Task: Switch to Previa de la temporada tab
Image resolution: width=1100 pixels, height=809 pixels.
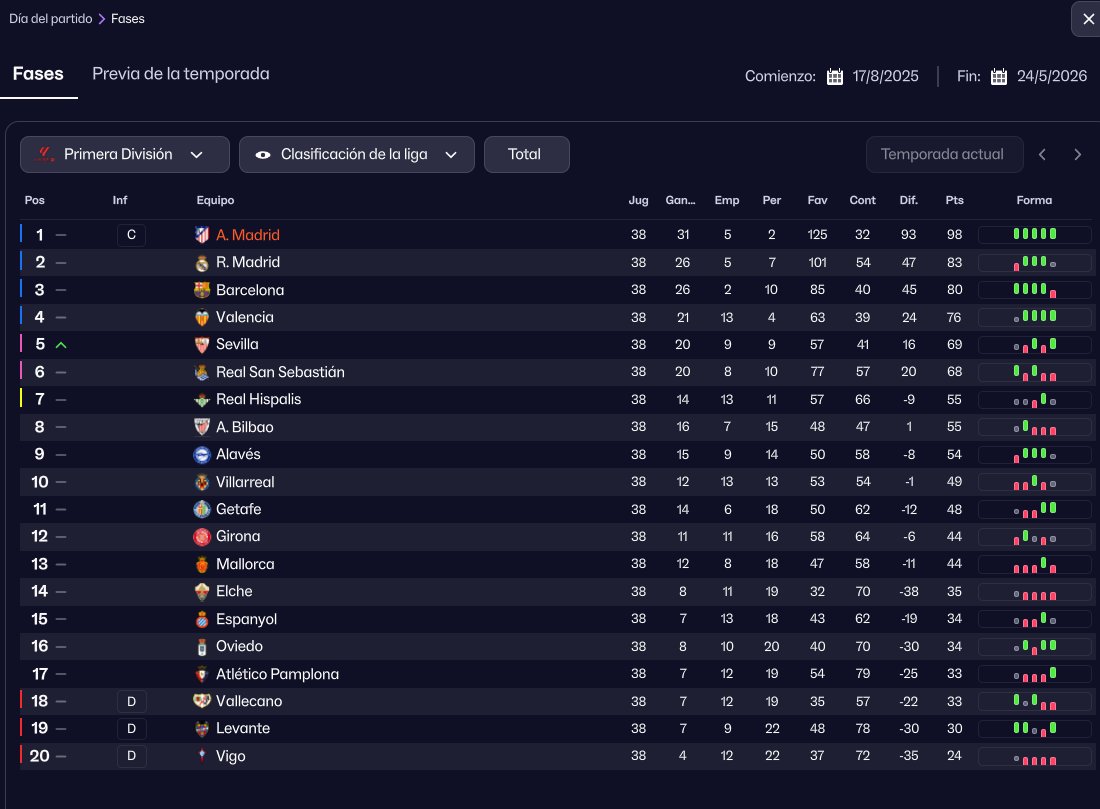Action: click(x=181, y=74)
